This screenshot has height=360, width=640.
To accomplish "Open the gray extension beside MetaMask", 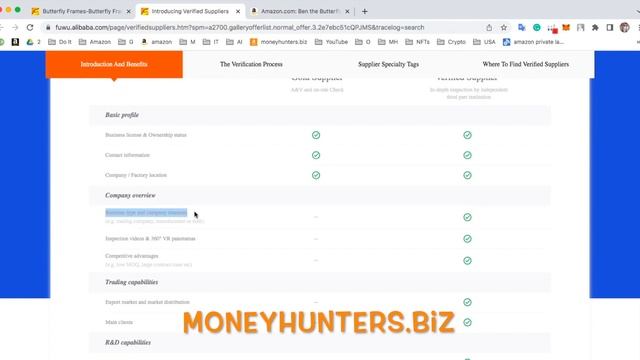I will click(580, 27).
